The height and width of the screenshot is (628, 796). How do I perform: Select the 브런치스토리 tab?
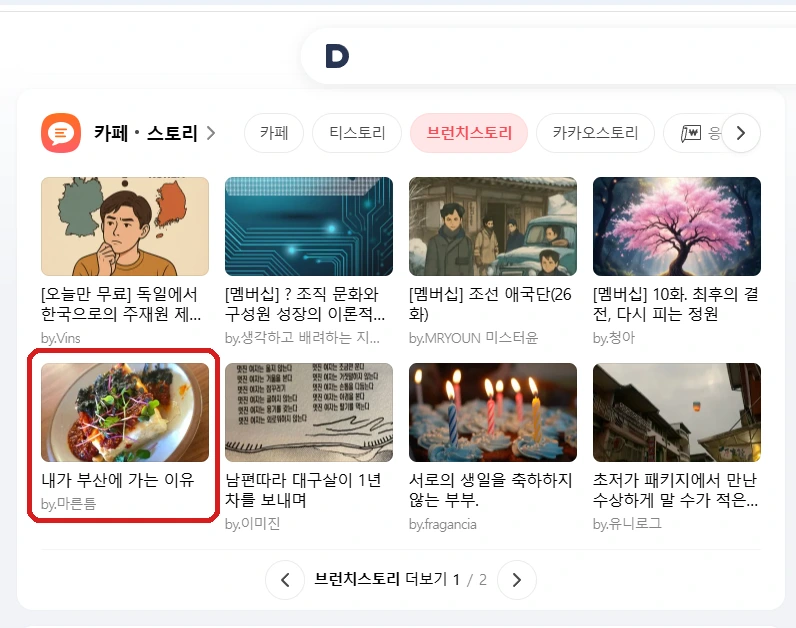(469, 133)
